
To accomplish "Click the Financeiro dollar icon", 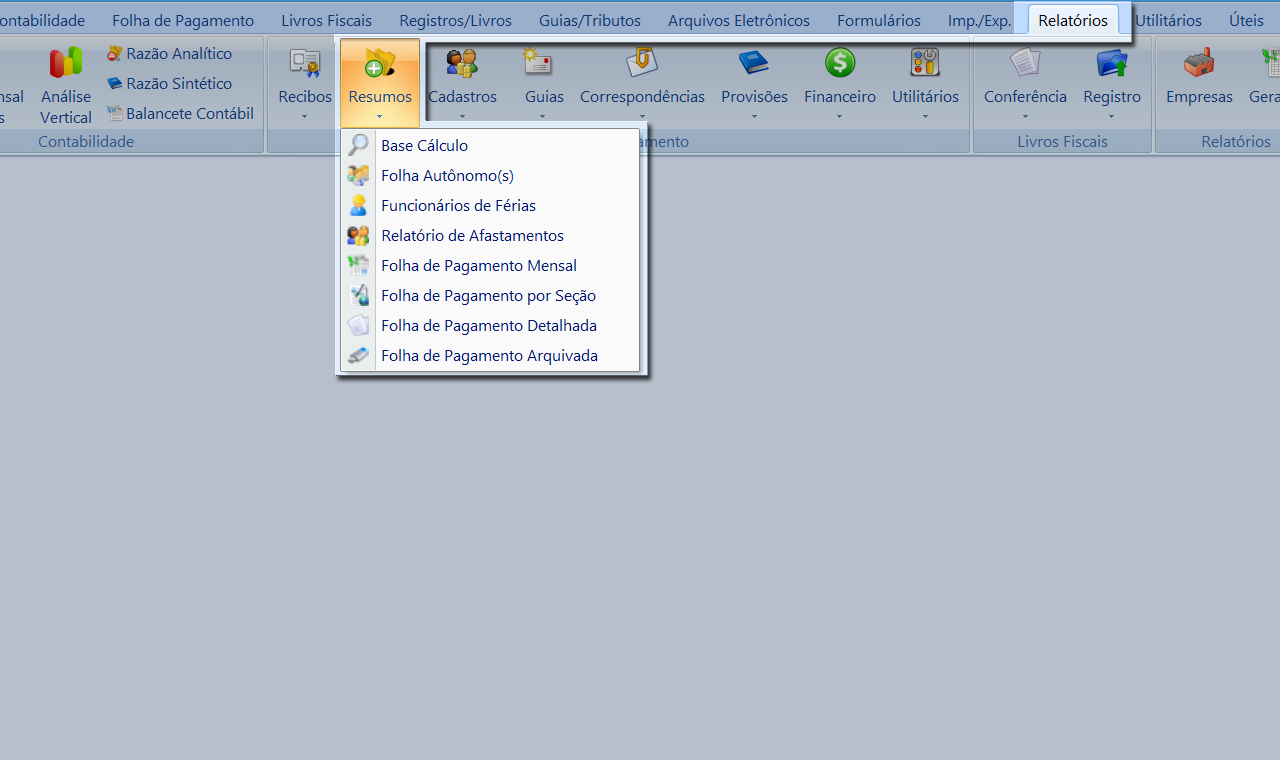I will pyautogui.click(x=840, y=63).
